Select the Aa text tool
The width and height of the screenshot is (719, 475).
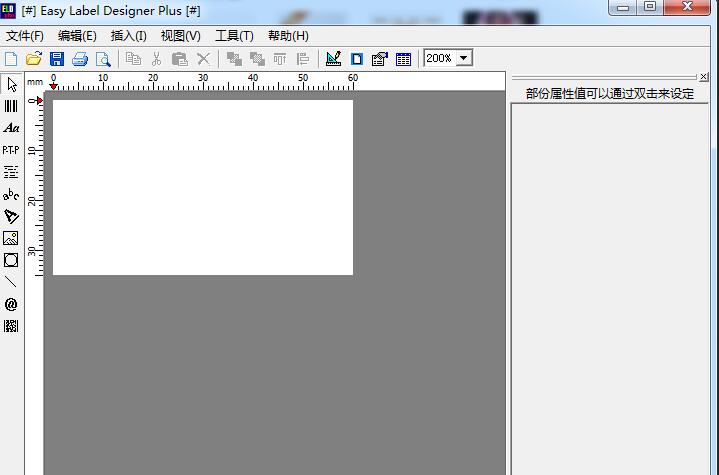[x=11, y=128]
